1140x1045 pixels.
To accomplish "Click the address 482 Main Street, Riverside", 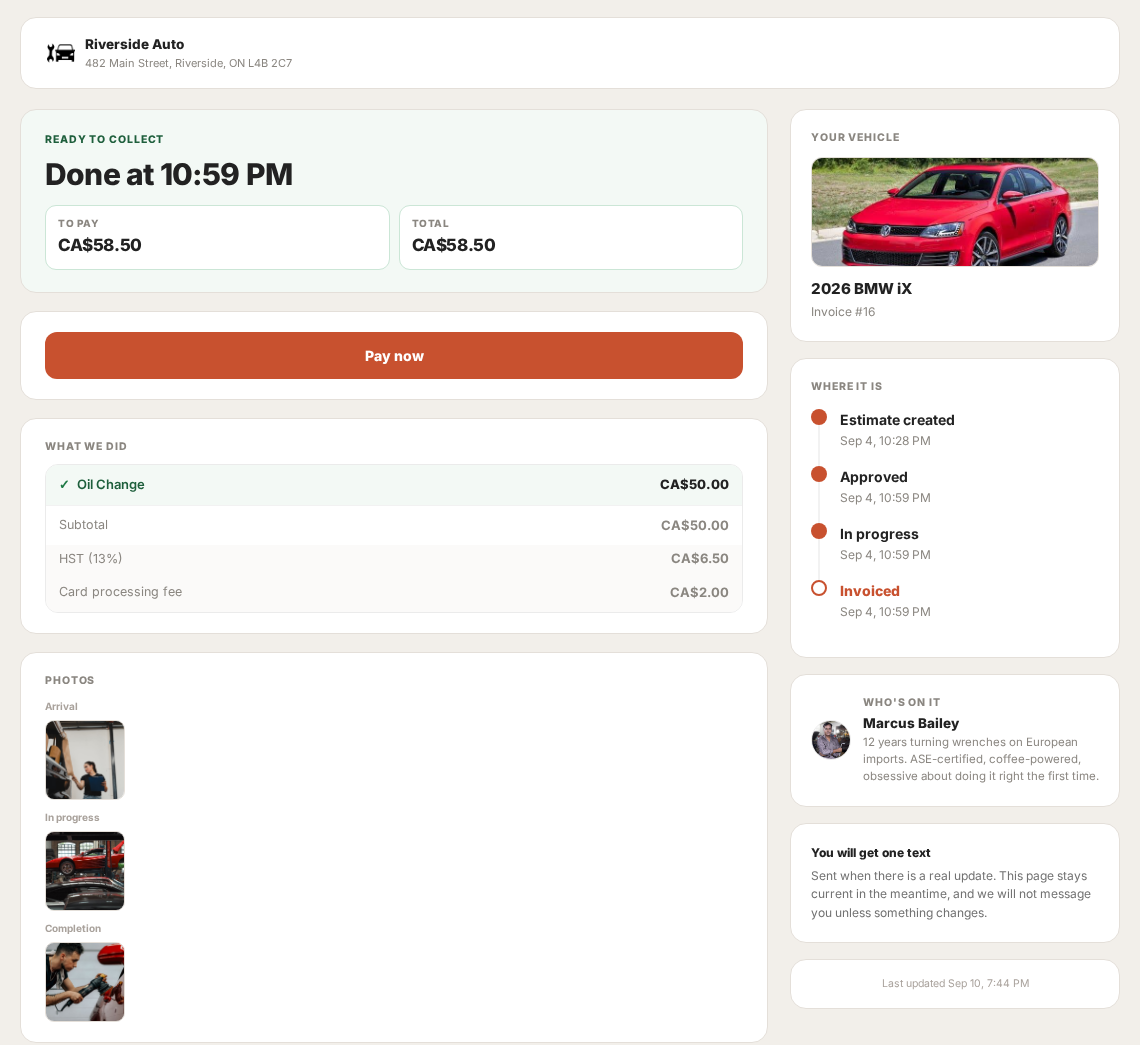I will click(x=188, y=63).
